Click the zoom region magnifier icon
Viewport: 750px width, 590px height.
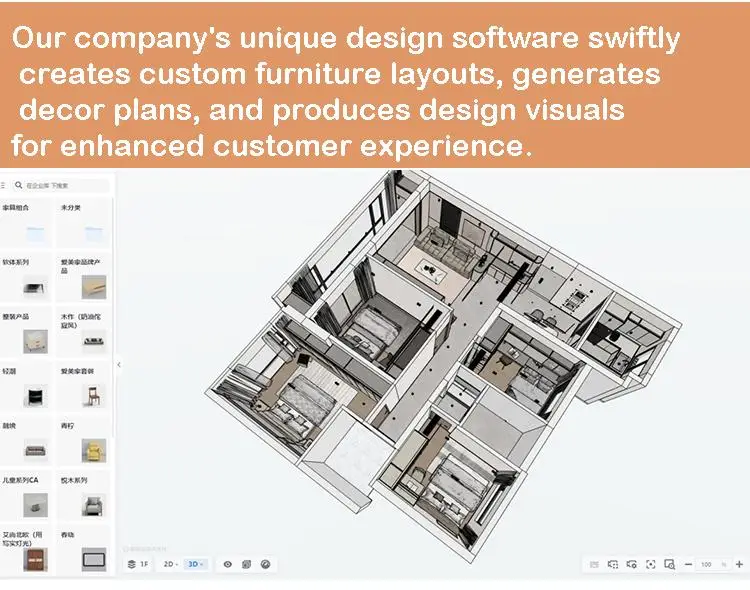pos(670,564)
